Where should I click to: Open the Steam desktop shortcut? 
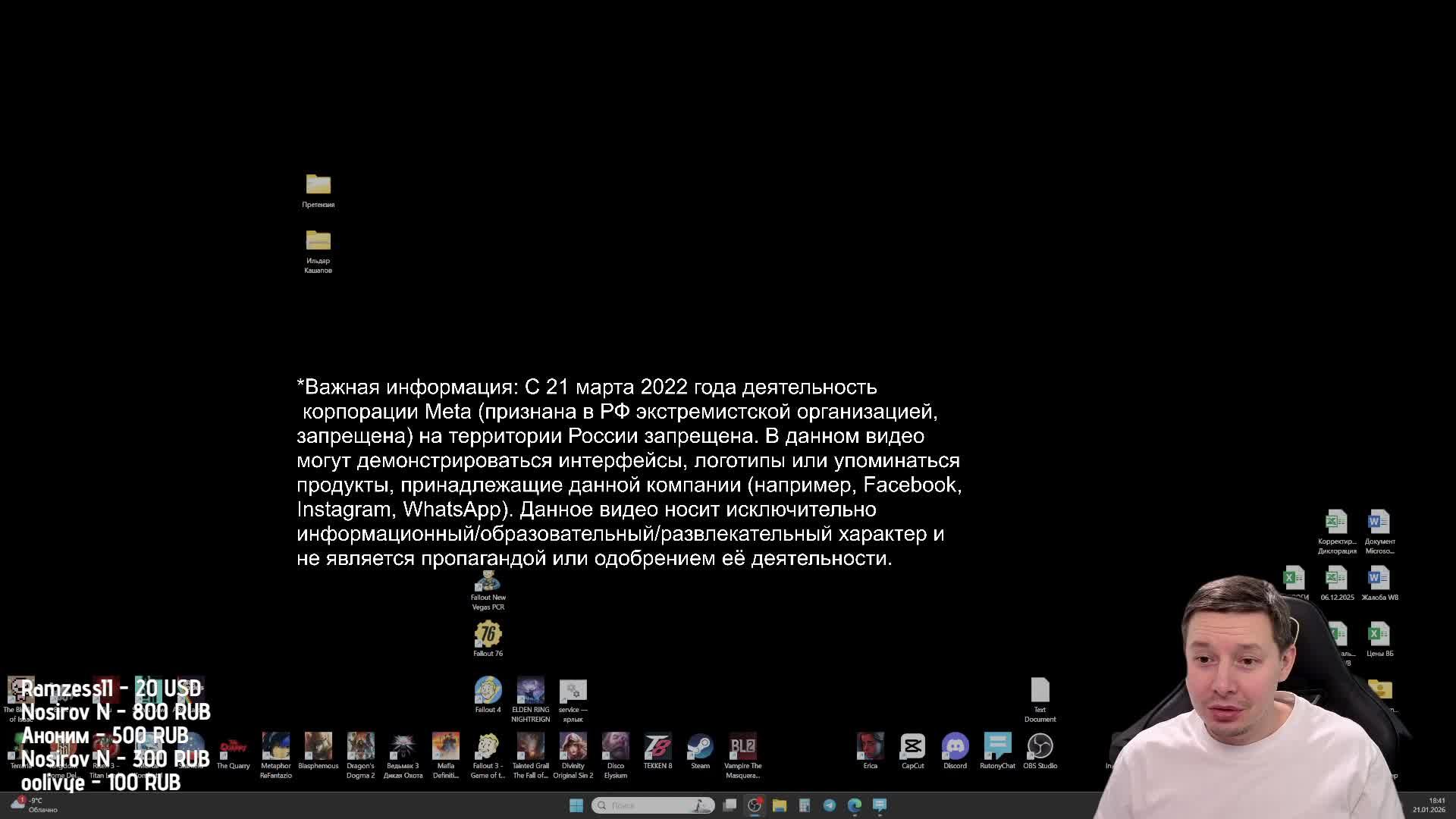tap(700, 747)
